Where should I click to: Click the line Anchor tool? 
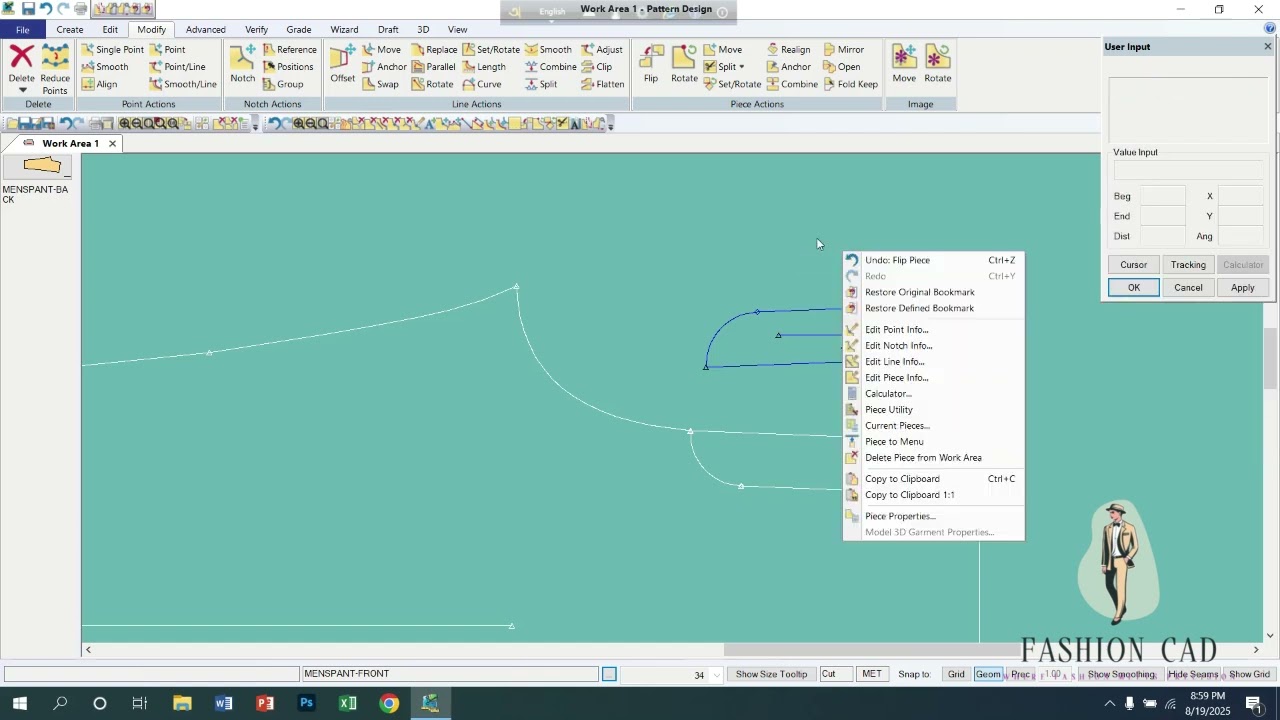click(x=384, y=67)
